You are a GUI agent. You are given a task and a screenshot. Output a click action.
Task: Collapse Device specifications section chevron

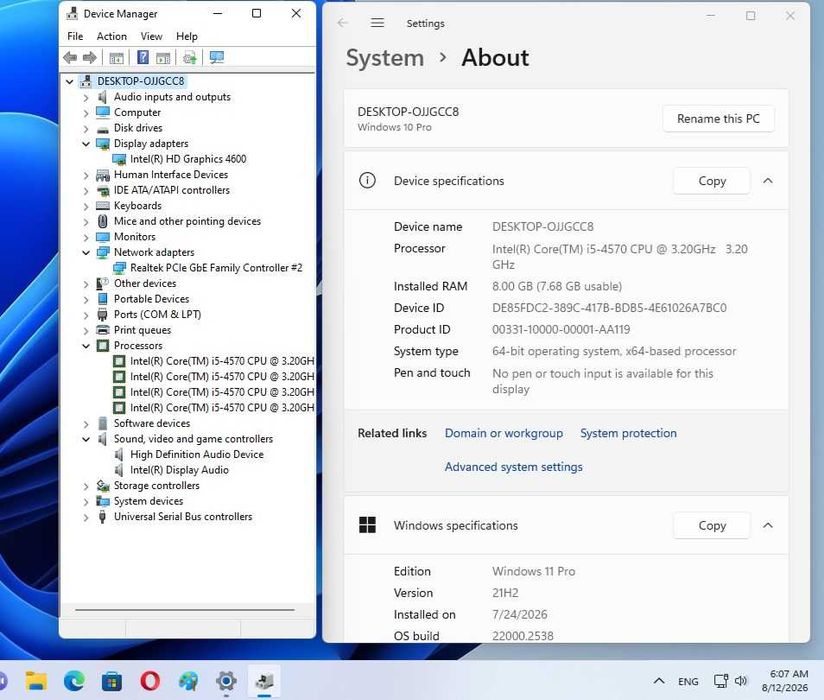point(768,181)
